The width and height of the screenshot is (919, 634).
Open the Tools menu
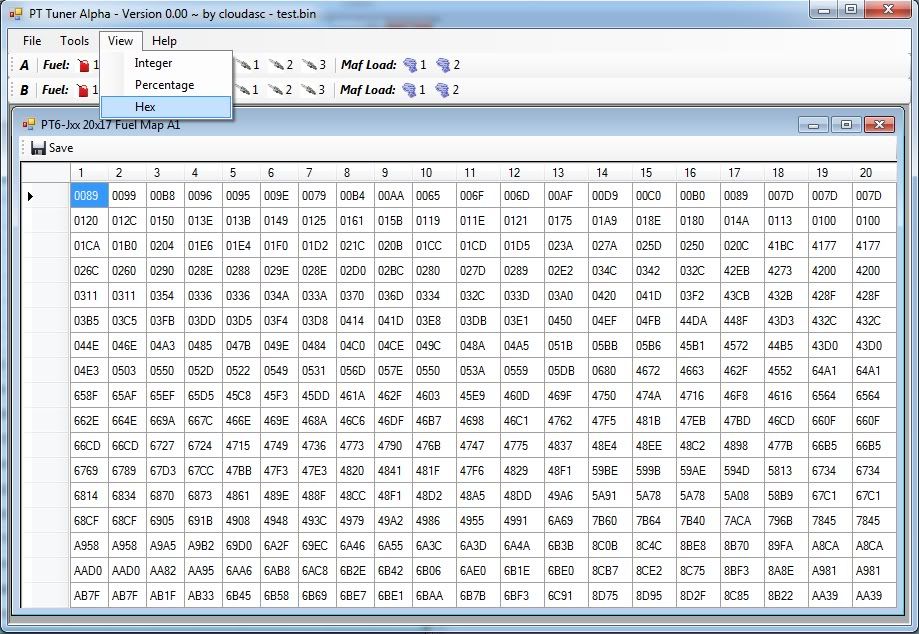(74, 41)
